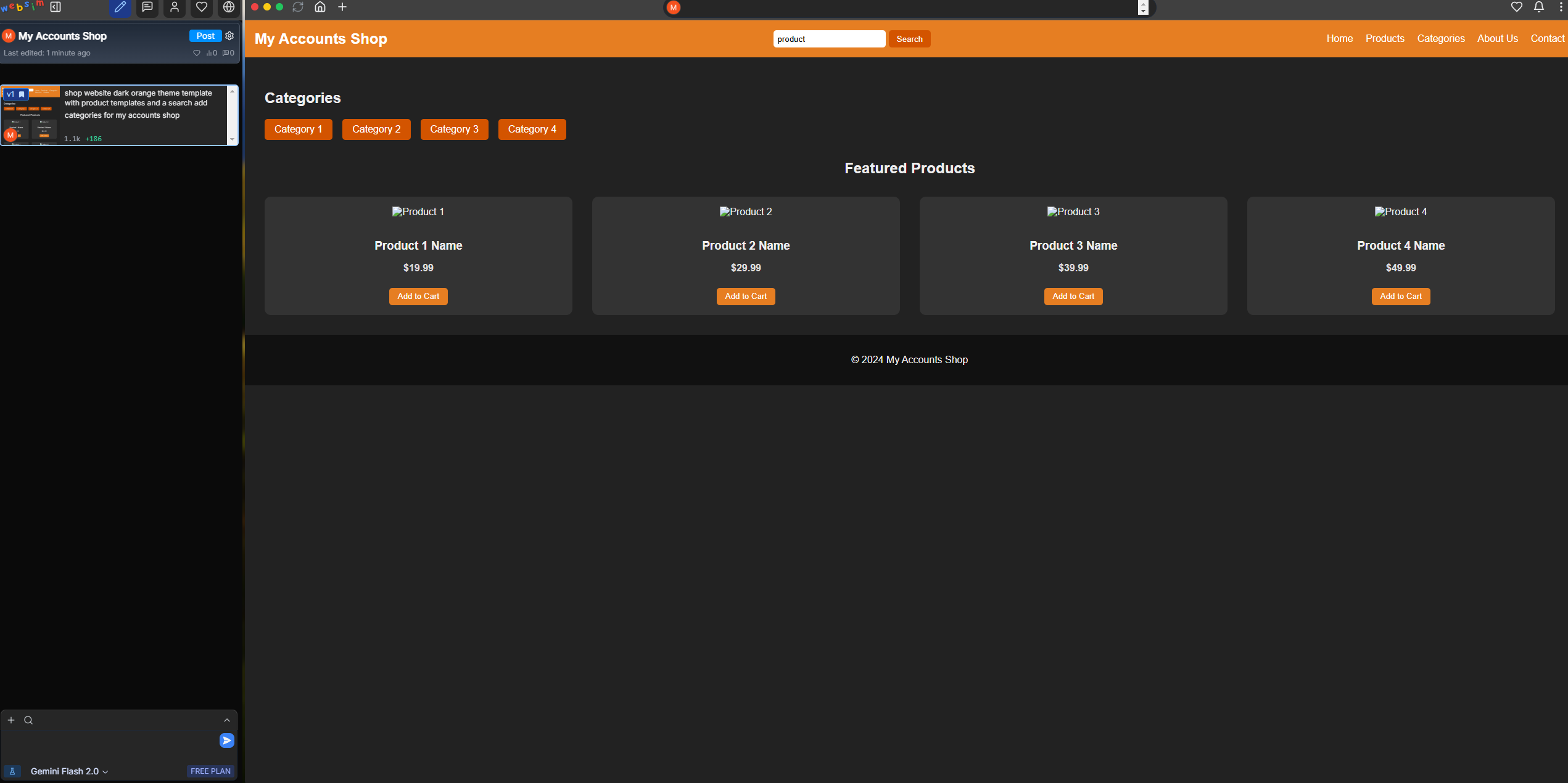Click 'Last edited: 1 minute ago' text

47,53
